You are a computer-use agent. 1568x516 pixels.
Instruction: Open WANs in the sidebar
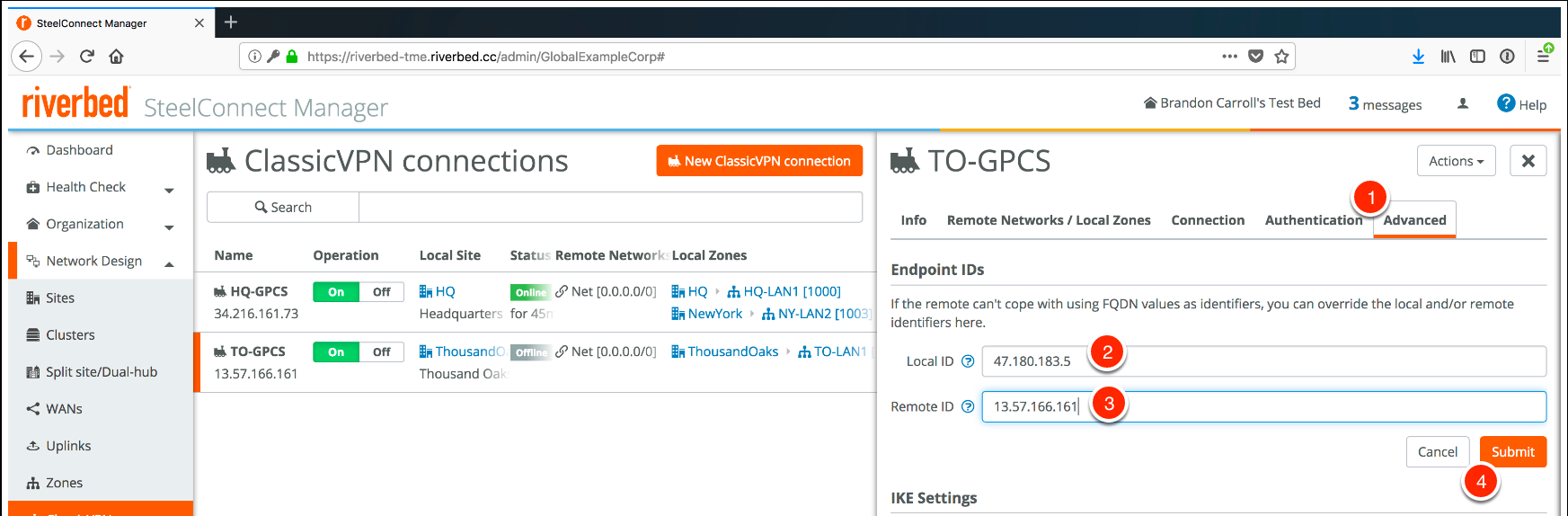[x=64, y=408]
